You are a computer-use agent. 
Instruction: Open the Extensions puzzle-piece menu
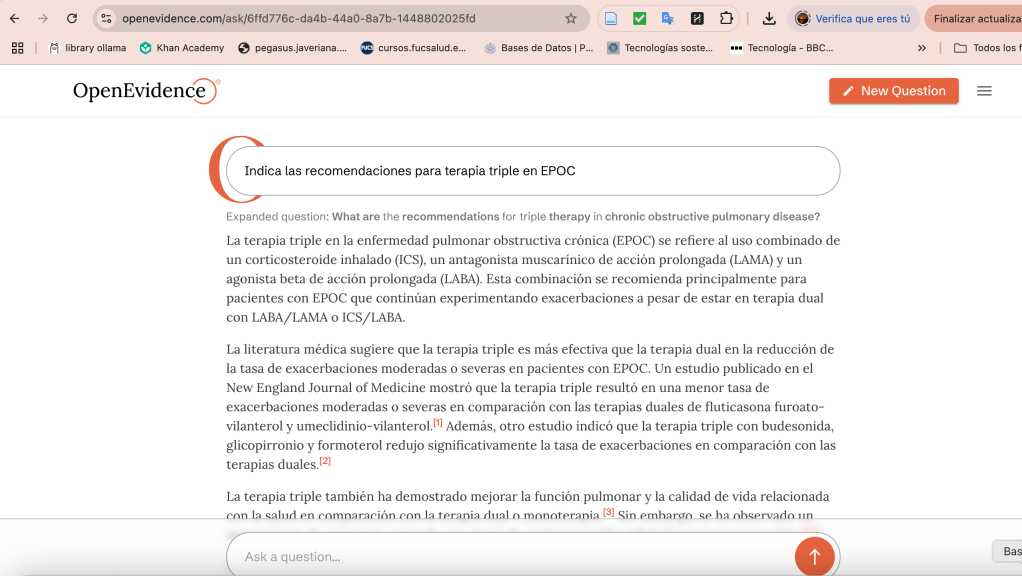(726, 18)
